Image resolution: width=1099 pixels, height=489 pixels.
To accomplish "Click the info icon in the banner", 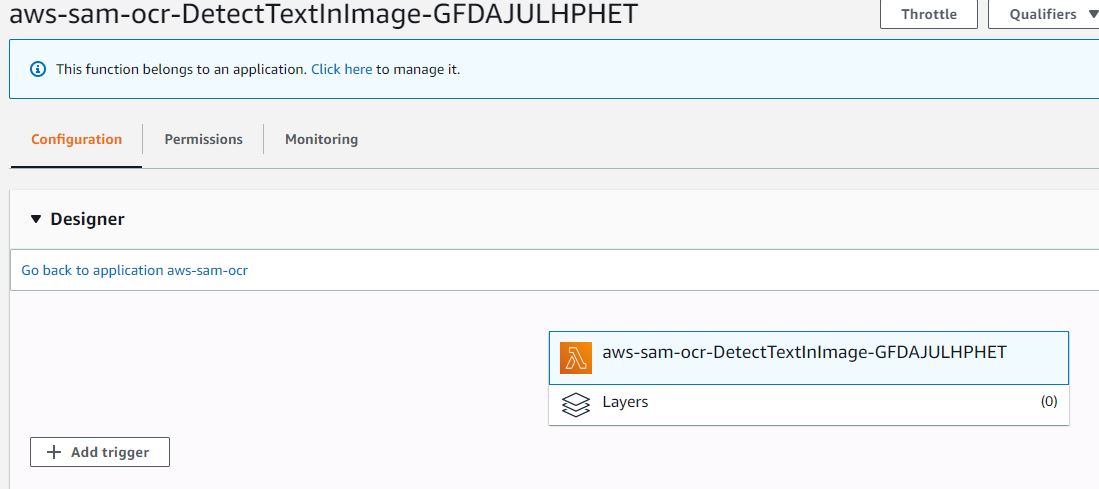I will (38, 69).
